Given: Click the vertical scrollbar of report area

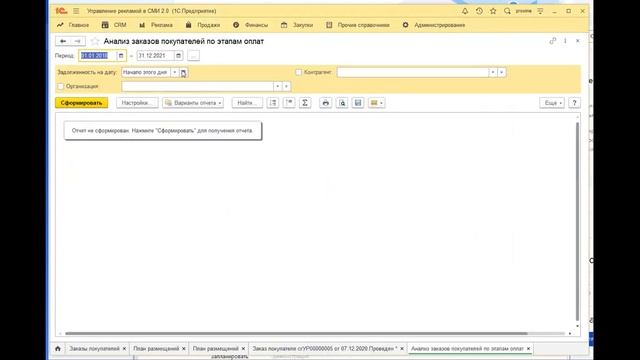Looking at the screenshot, I should pyautogui.click(x=577, y=221).
